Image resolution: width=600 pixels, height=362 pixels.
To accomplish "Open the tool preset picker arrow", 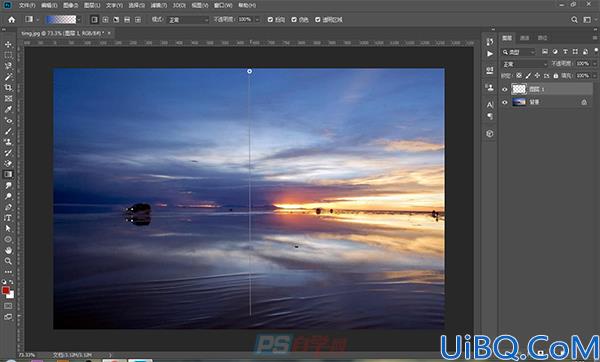I will (38, 20).
